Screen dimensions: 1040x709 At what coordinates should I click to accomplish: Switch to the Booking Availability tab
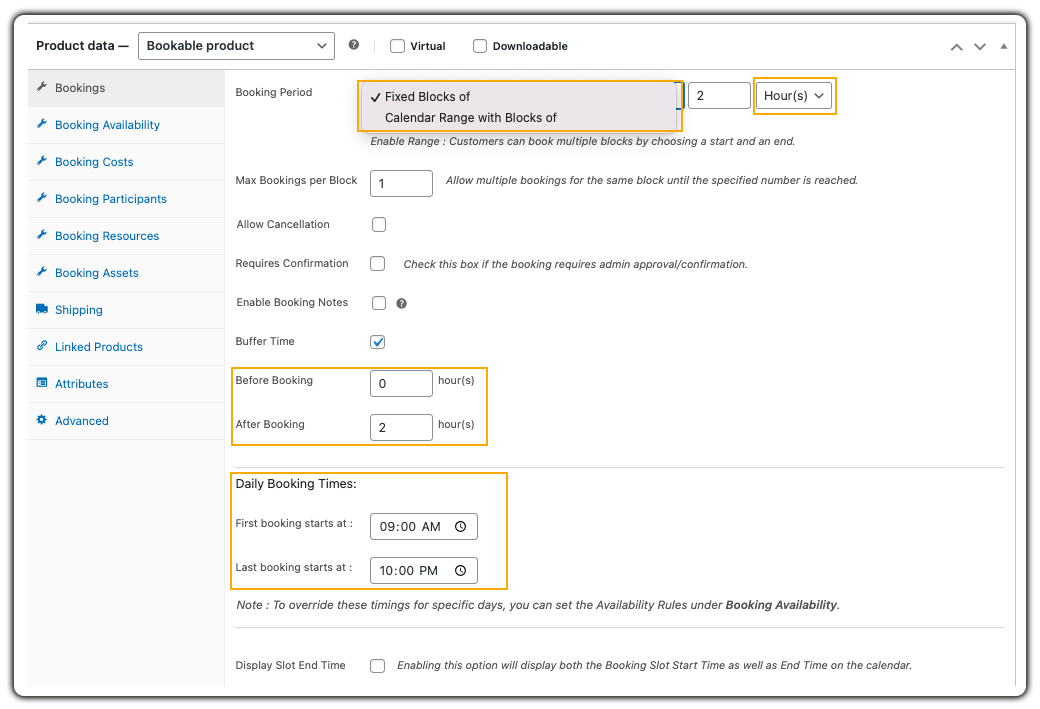(126, 125)
